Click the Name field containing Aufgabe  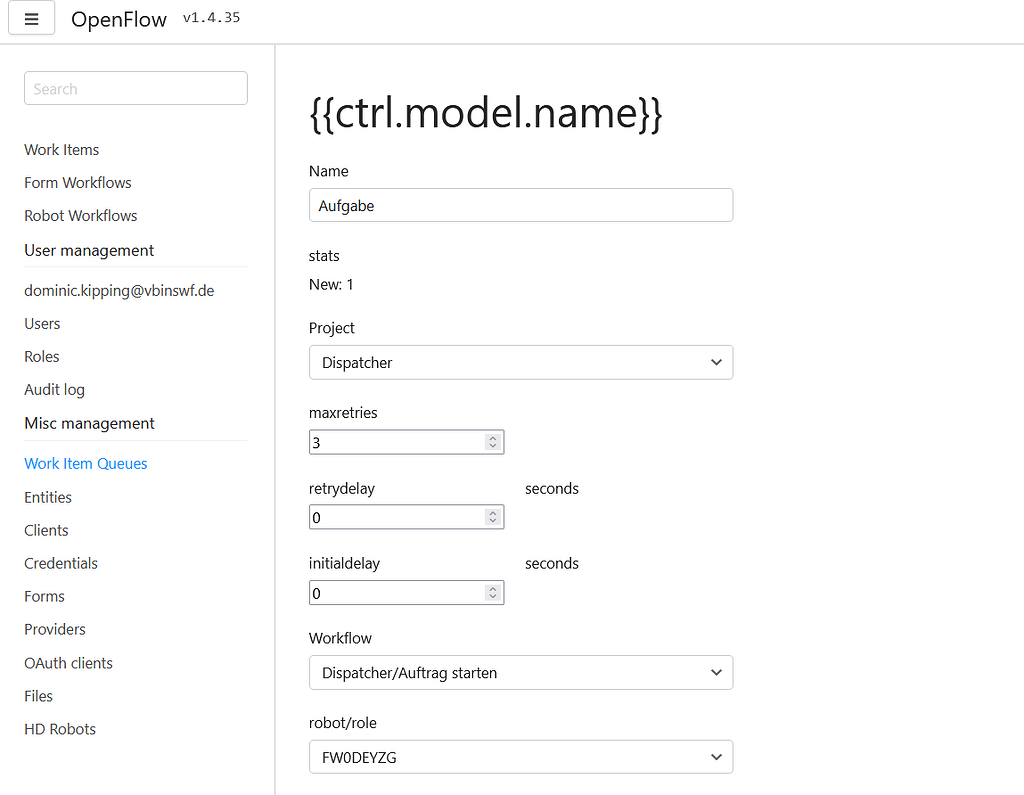(520, 204)
